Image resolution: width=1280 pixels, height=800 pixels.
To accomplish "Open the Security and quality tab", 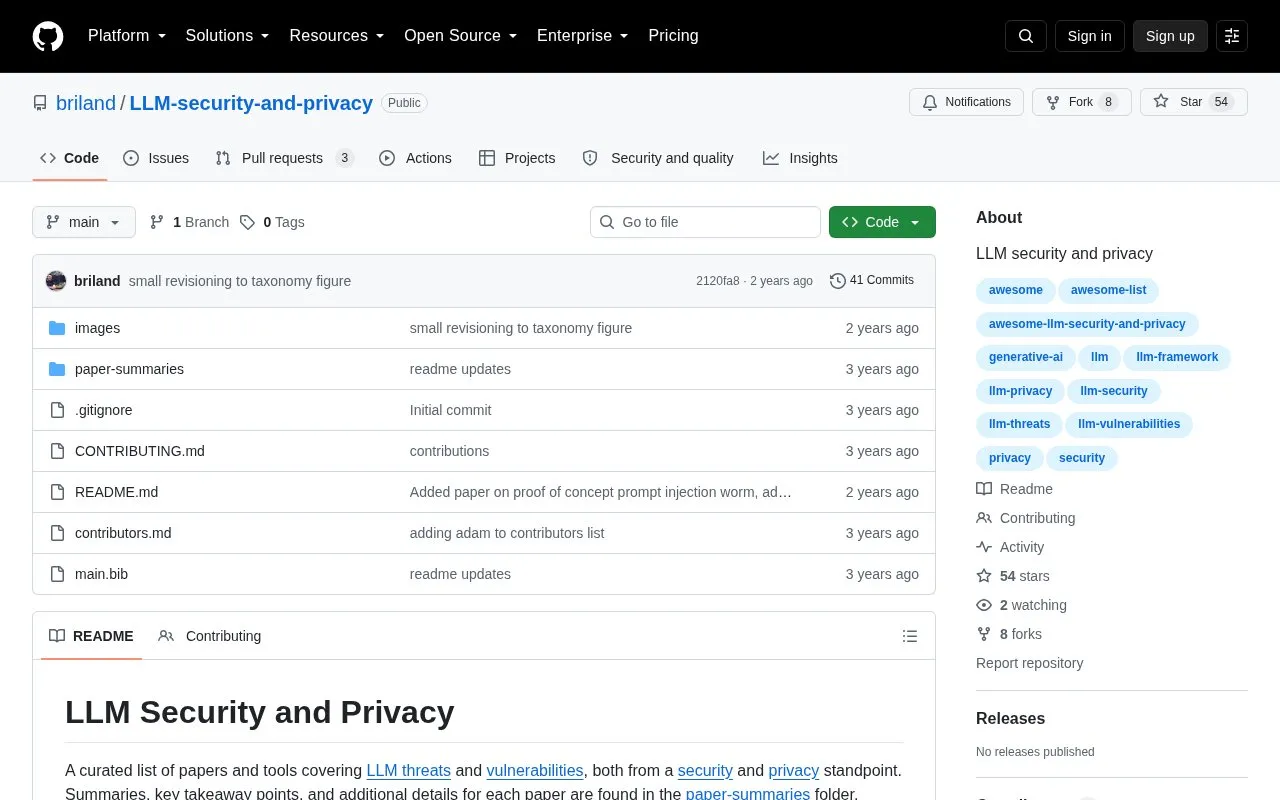I will pos(658,158).
